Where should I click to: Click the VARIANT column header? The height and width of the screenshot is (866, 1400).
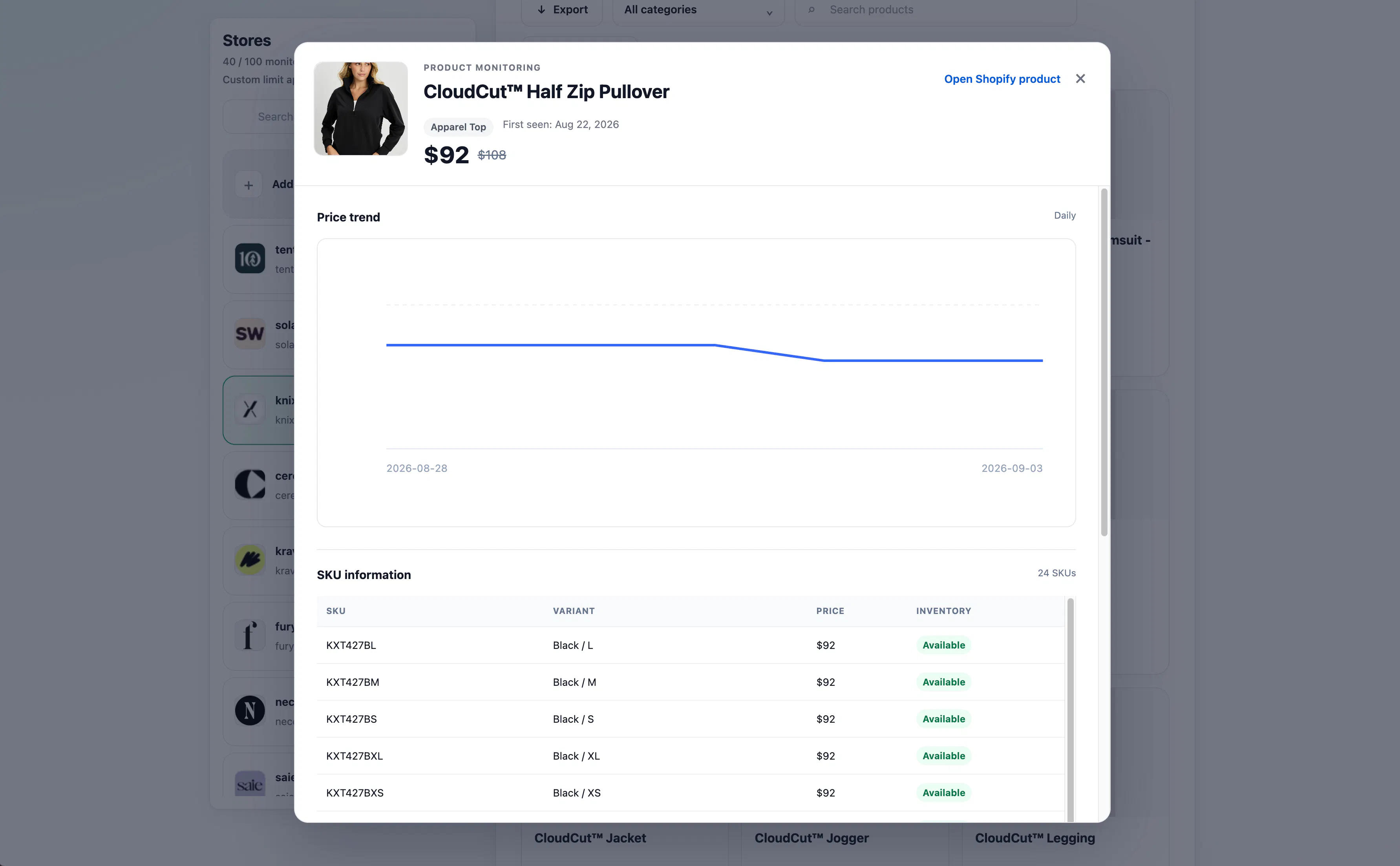(574, 610)
